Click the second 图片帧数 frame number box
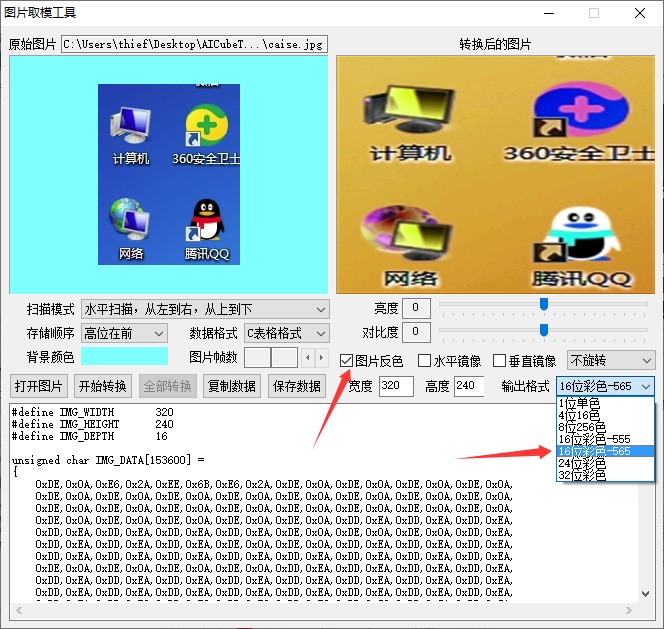The height and width of the screenshot is (629, 664). (x=284, y=357)
